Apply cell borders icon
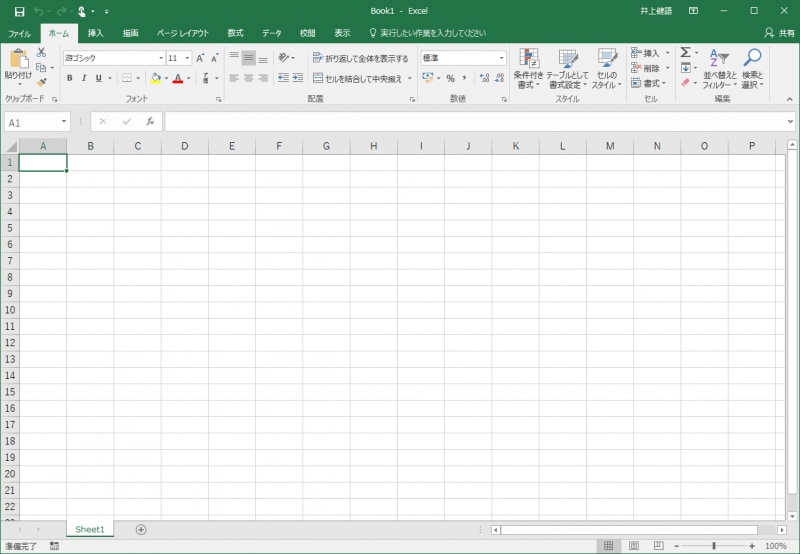Viewport: 800px width, 554px height. pos(127,78)
